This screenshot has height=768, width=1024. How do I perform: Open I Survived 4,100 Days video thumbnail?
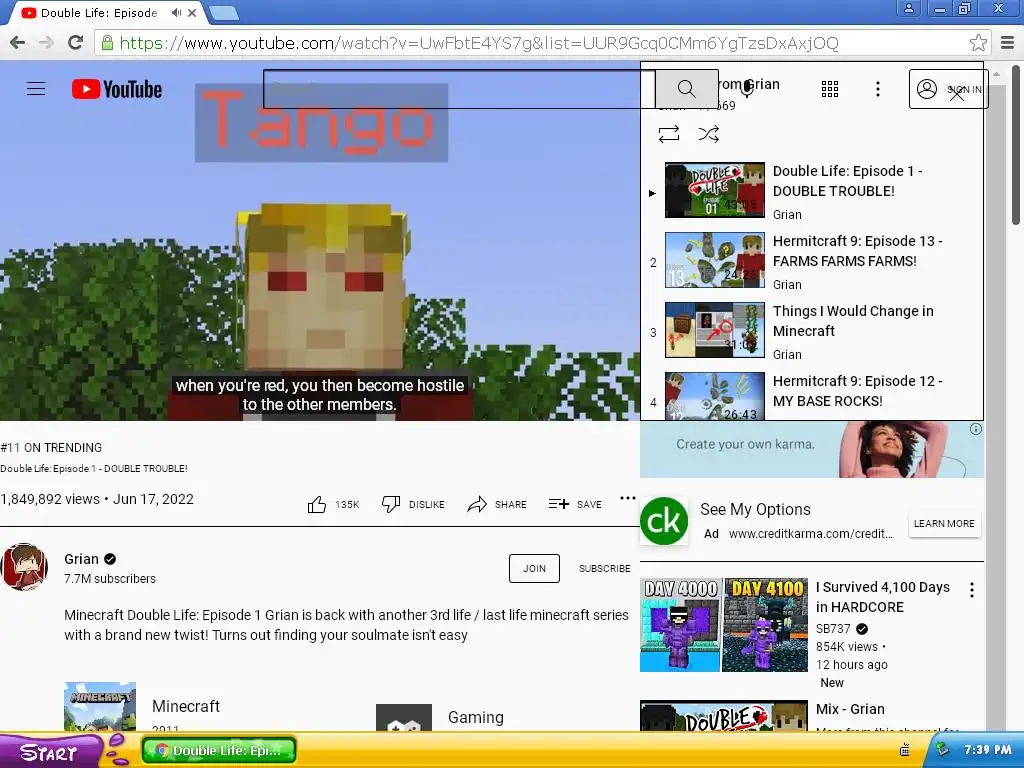(x=724, y=624)
